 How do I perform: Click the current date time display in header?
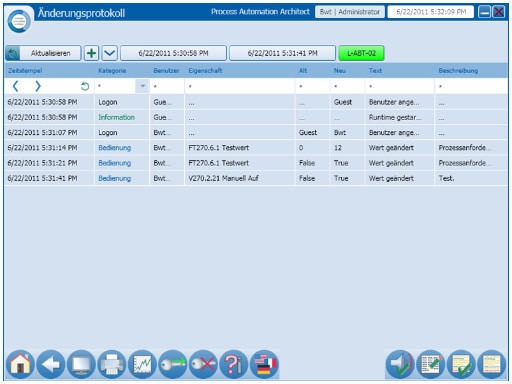pos(431,12)
